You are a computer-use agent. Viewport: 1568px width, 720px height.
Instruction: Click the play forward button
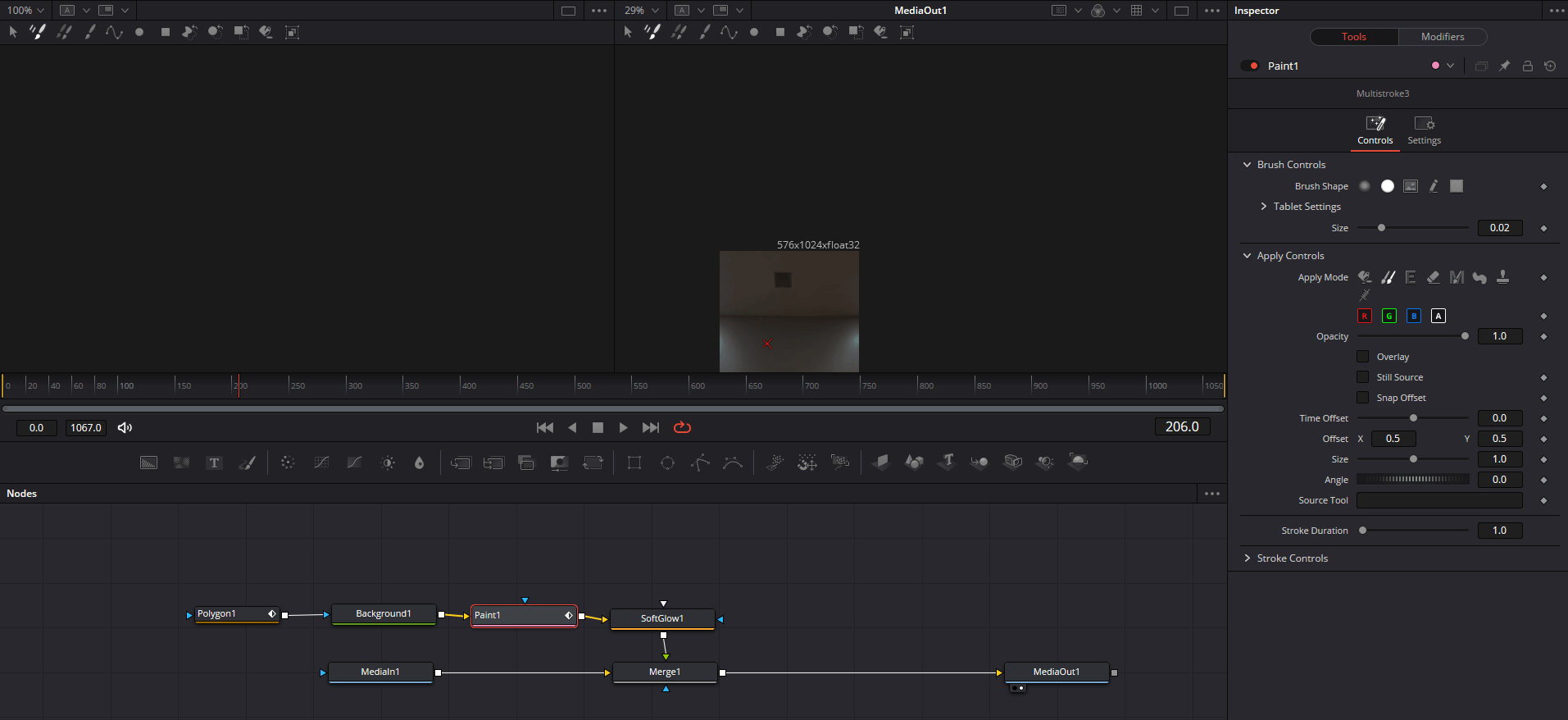click(x=623, y=427)
